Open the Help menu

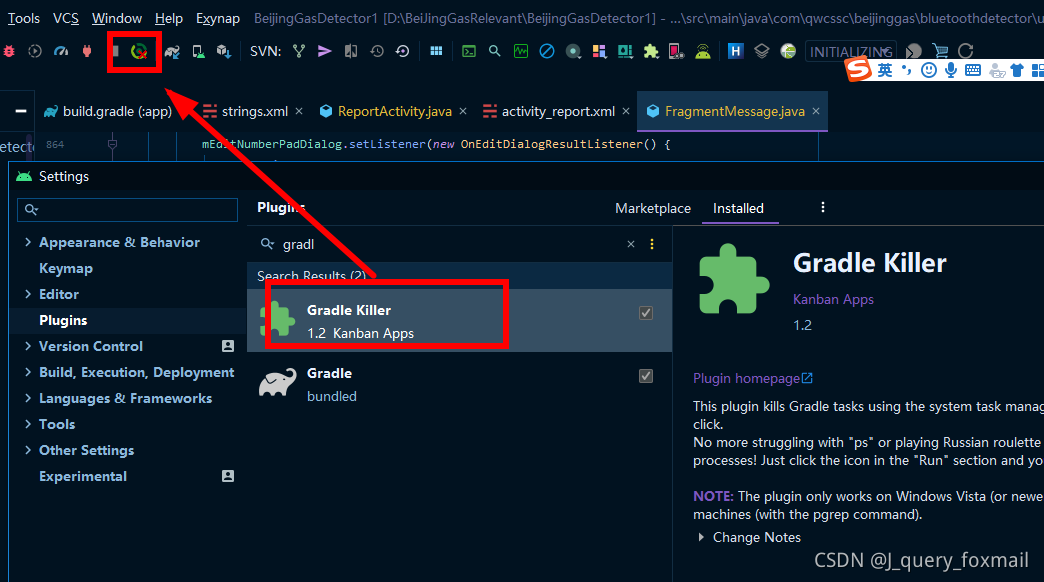coord(169,19)
